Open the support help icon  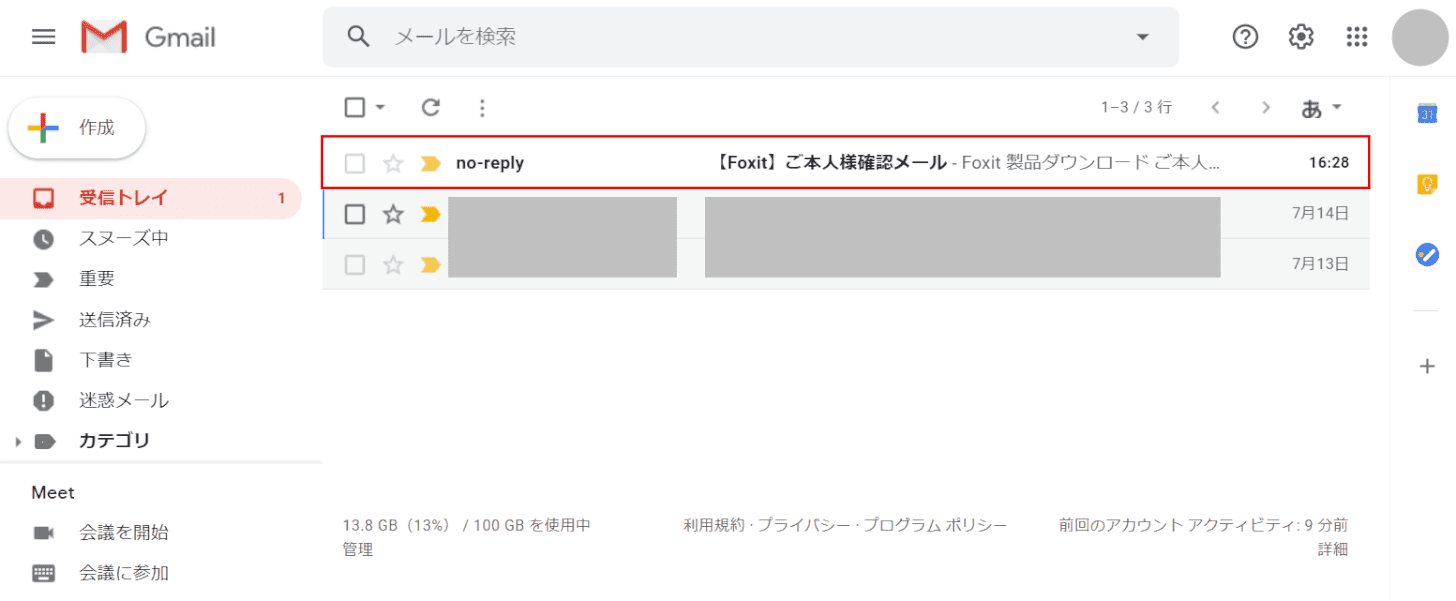[1245, 37]
